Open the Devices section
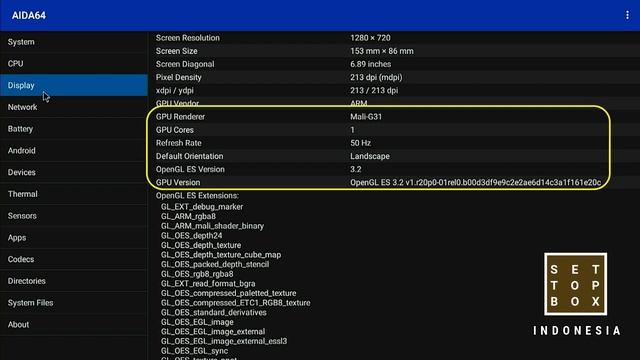The height and width of the screenshot is (360, 640). click(x=73, y=172)
